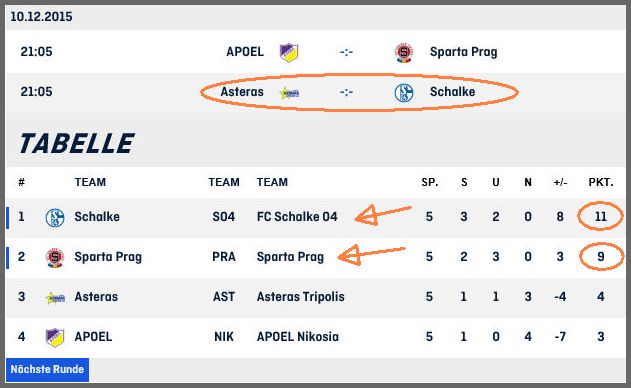Click Sparta Prag crest in the fixture row
The height and width of the screenshot is (388, 631).
tap(404, 53)
